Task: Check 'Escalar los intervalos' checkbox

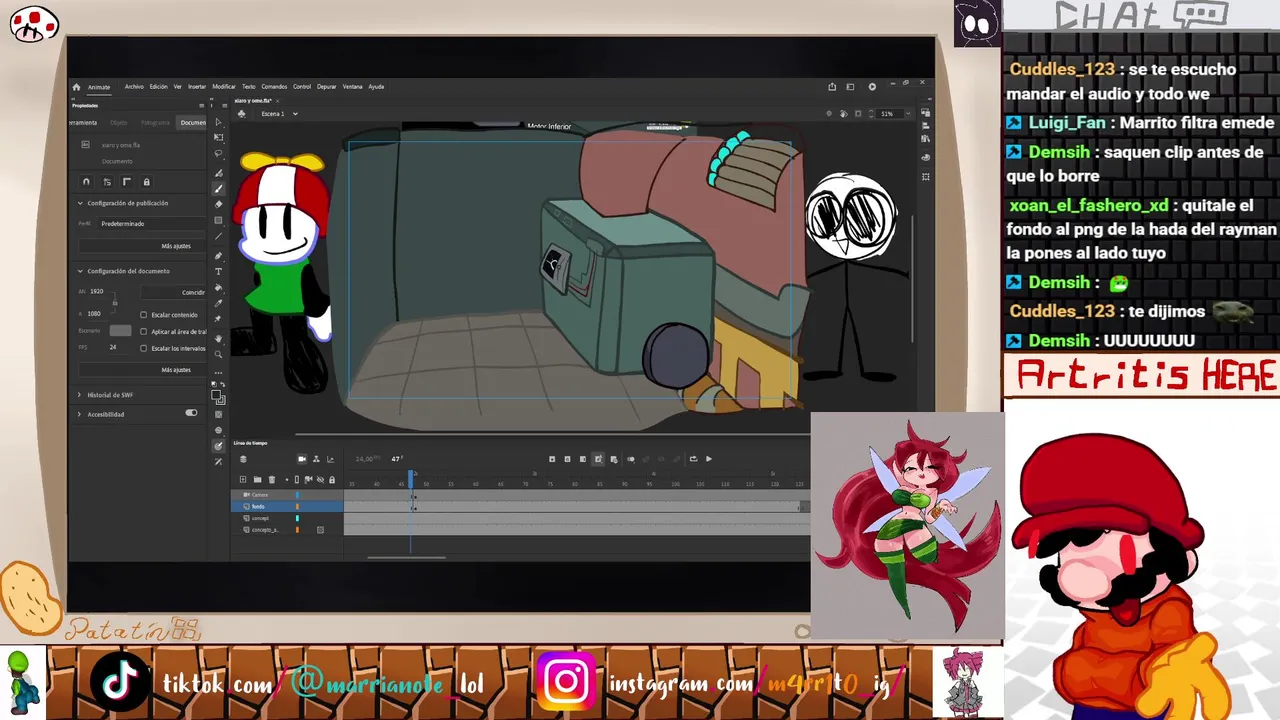Action: 144,348
